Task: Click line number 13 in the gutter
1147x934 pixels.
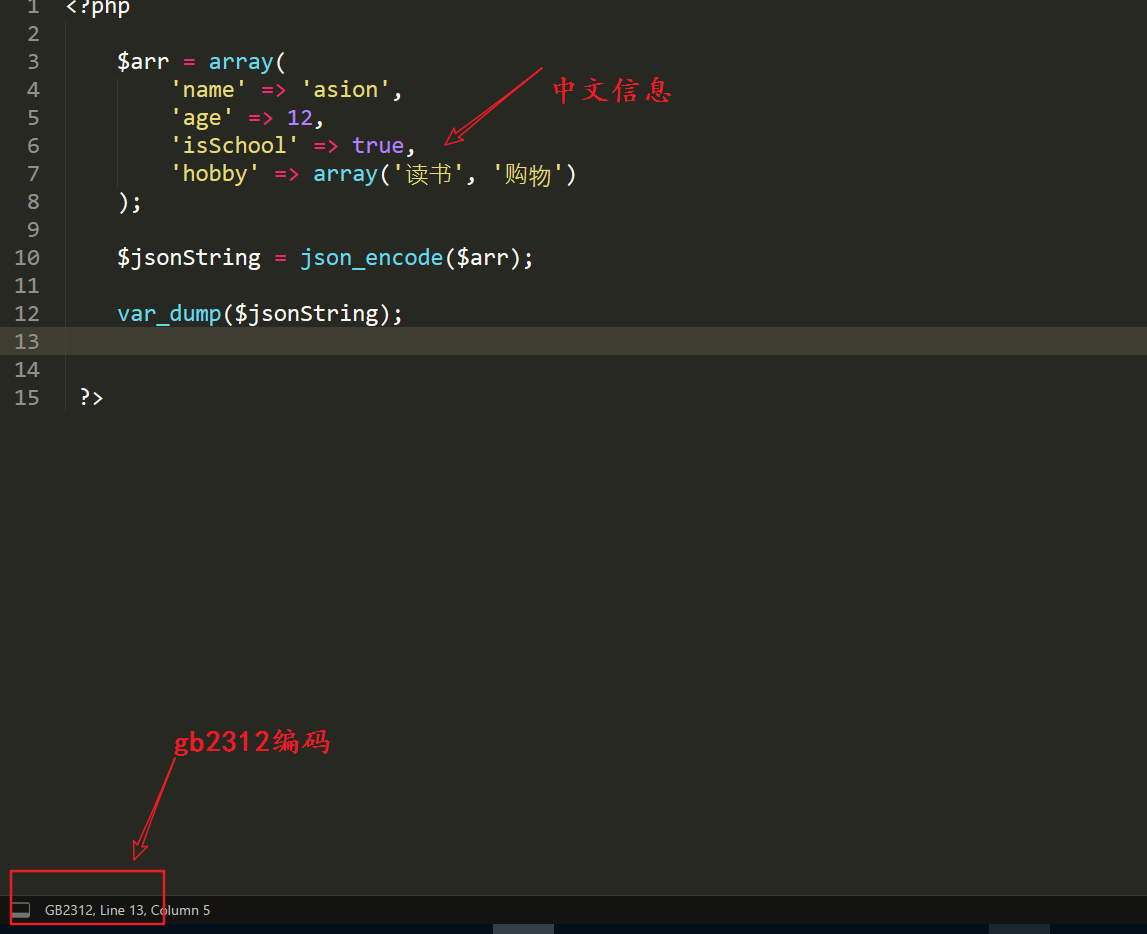Action: tap(27, 341)
